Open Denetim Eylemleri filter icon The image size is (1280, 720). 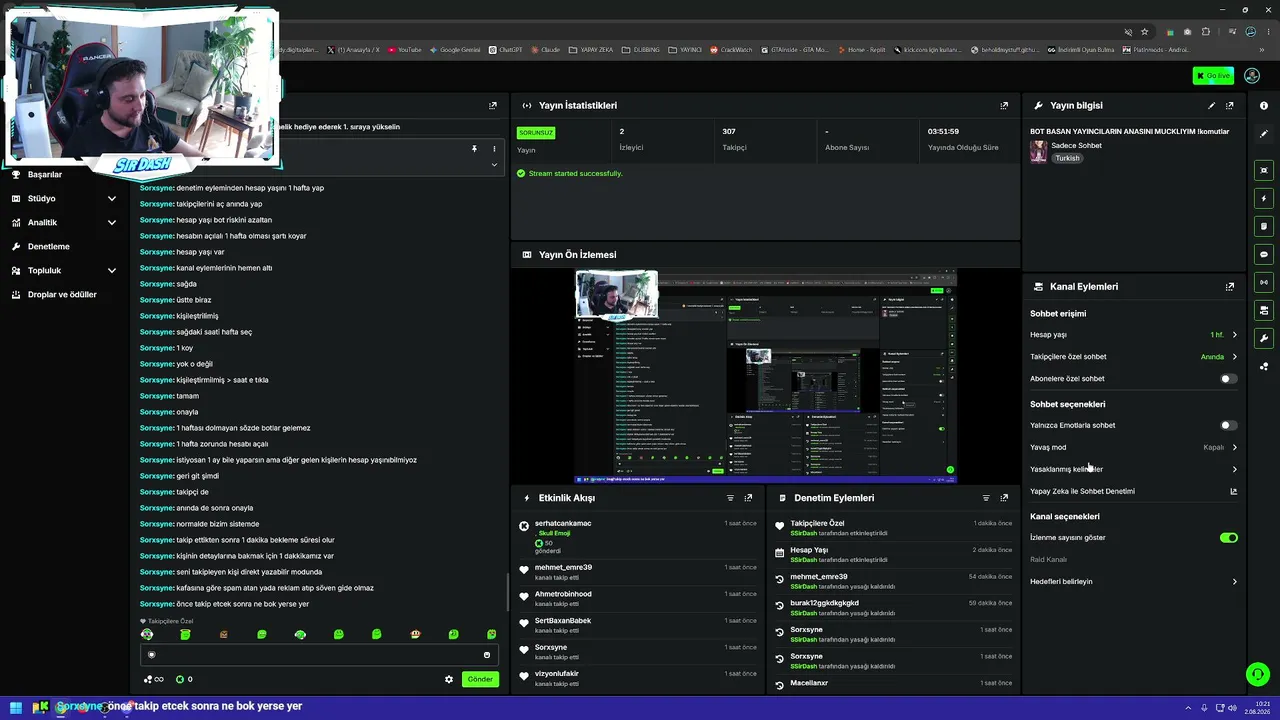pyautogui.click(x=986, y=498)
